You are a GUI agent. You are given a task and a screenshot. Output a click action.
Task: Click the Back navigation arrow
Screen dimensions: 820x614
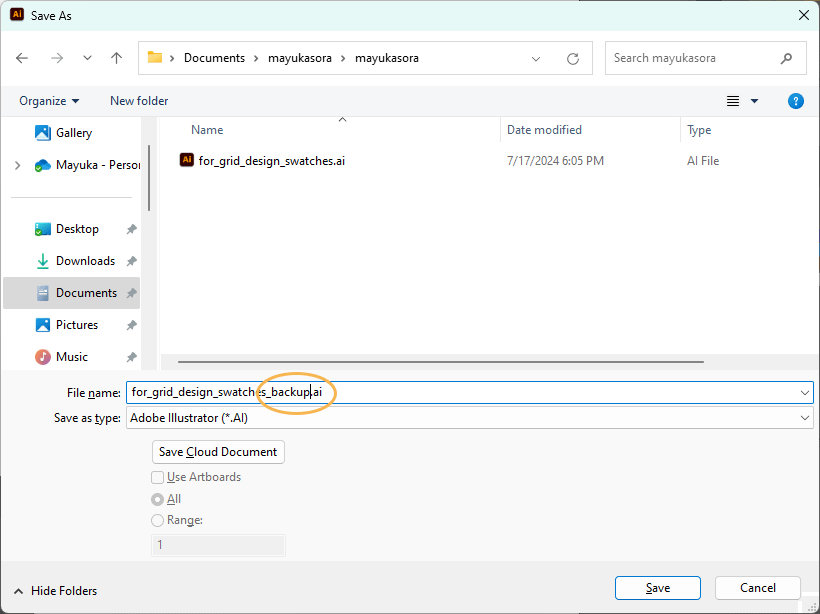coord(22,58)
